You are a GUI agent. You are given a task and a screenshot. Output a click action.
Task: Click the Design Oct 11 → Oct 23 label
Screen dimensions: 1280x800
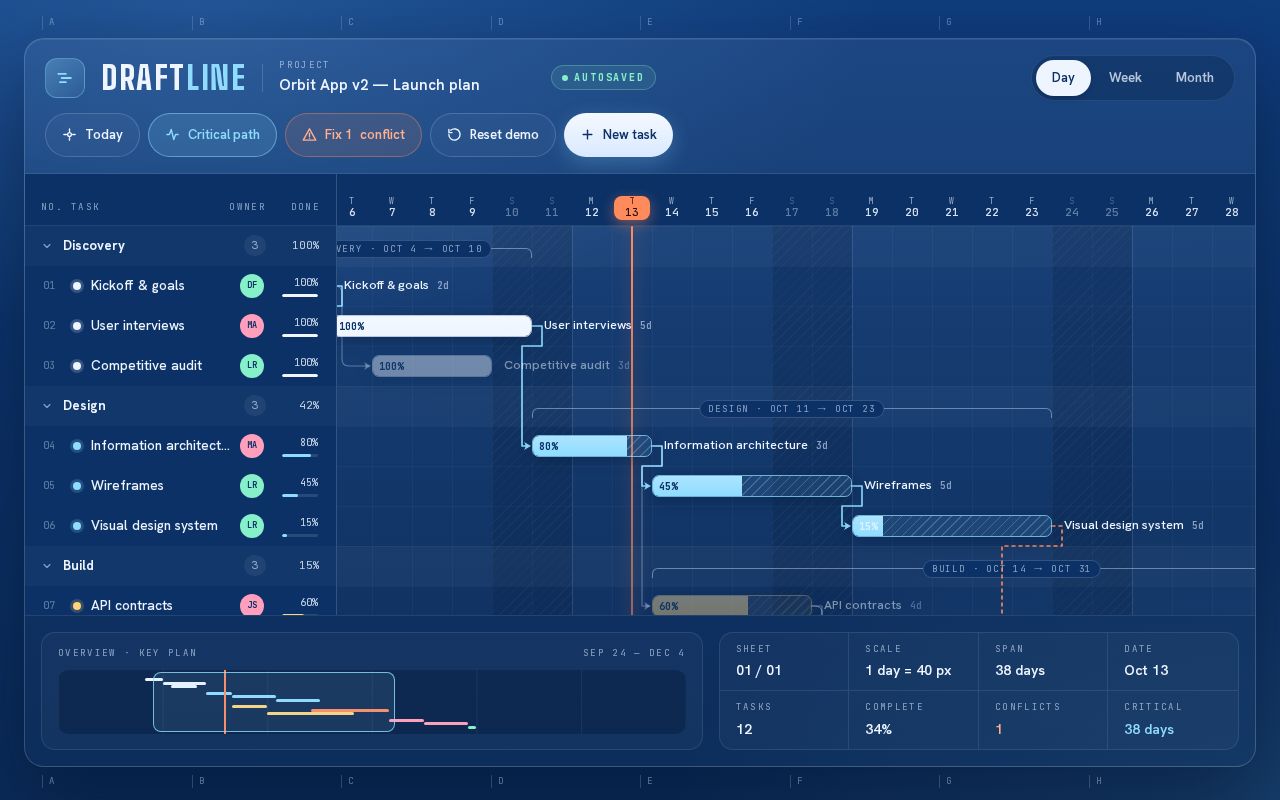click(791, 409)
